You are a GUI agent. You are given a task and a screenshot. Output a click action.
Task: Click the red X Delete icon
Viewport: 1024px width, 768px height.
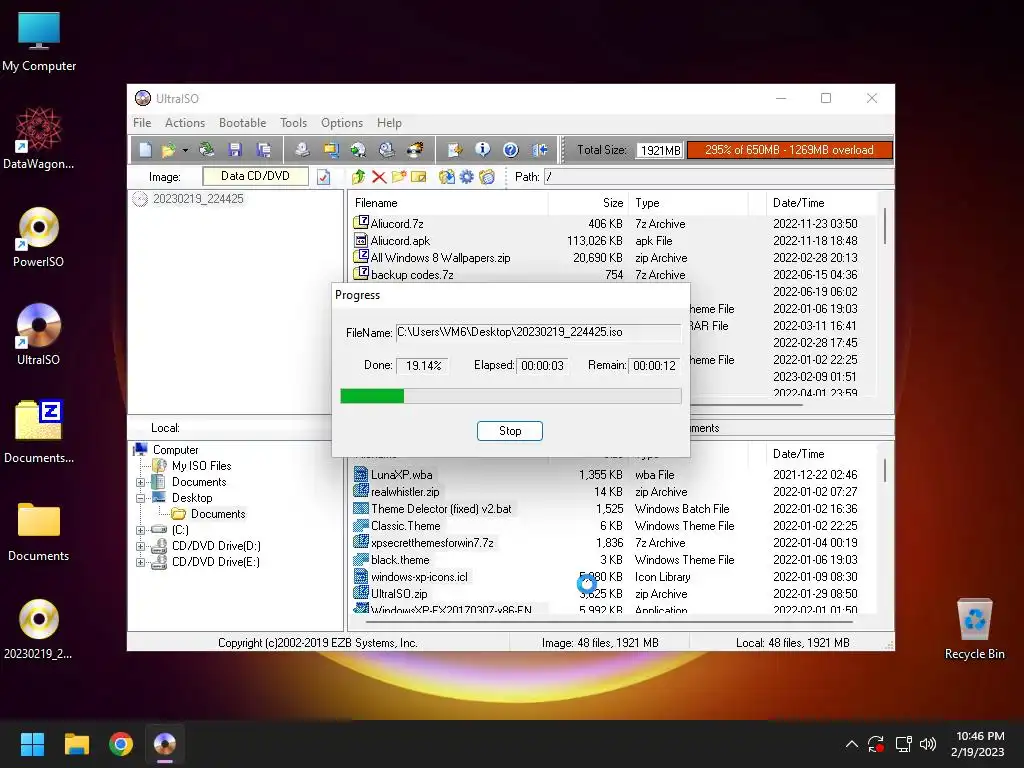379,177
